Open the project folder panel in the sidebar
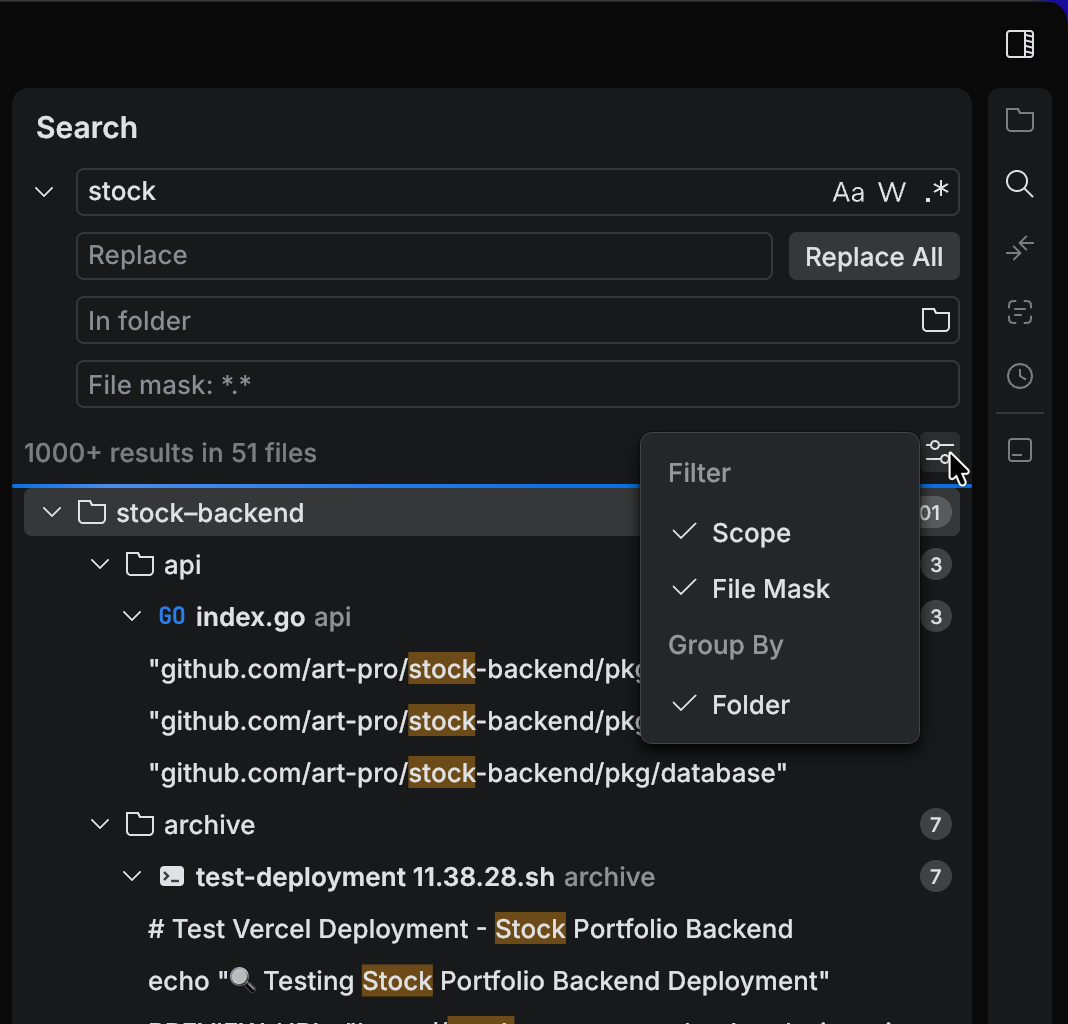 (x=1019, y=120)
